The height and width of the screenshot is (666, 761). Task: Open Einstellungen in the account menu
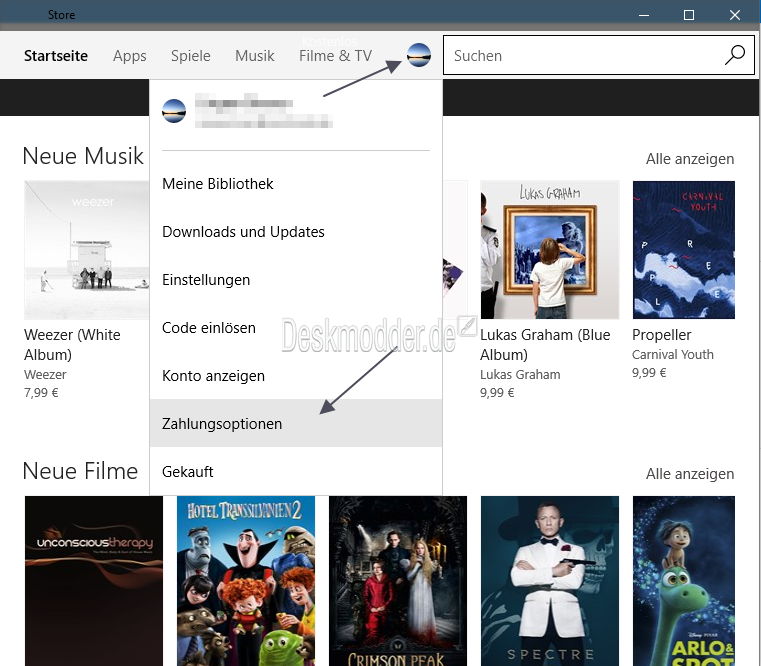(296, 280)
